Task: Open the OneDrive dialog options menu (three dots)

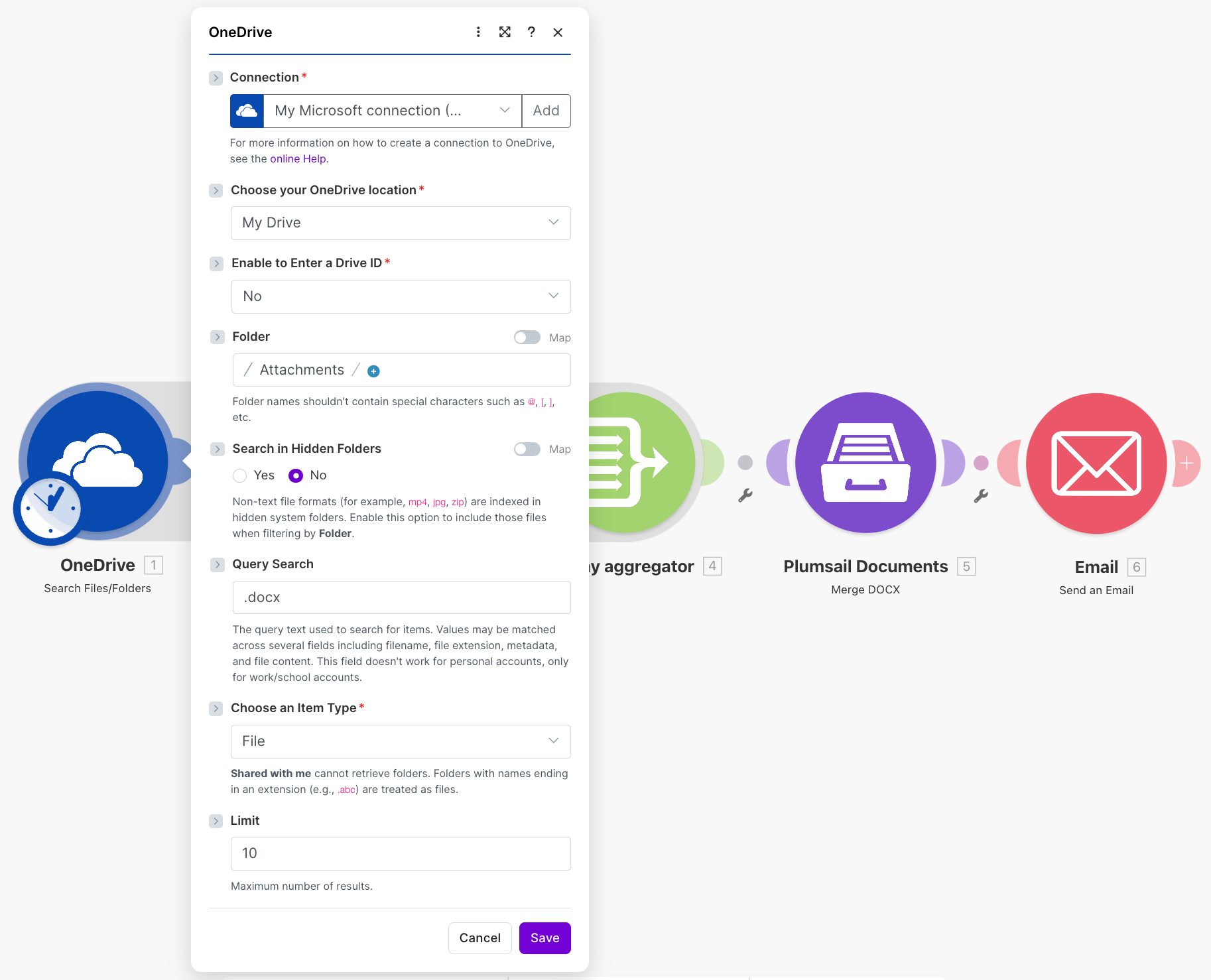Action: (x=478, y=32)
